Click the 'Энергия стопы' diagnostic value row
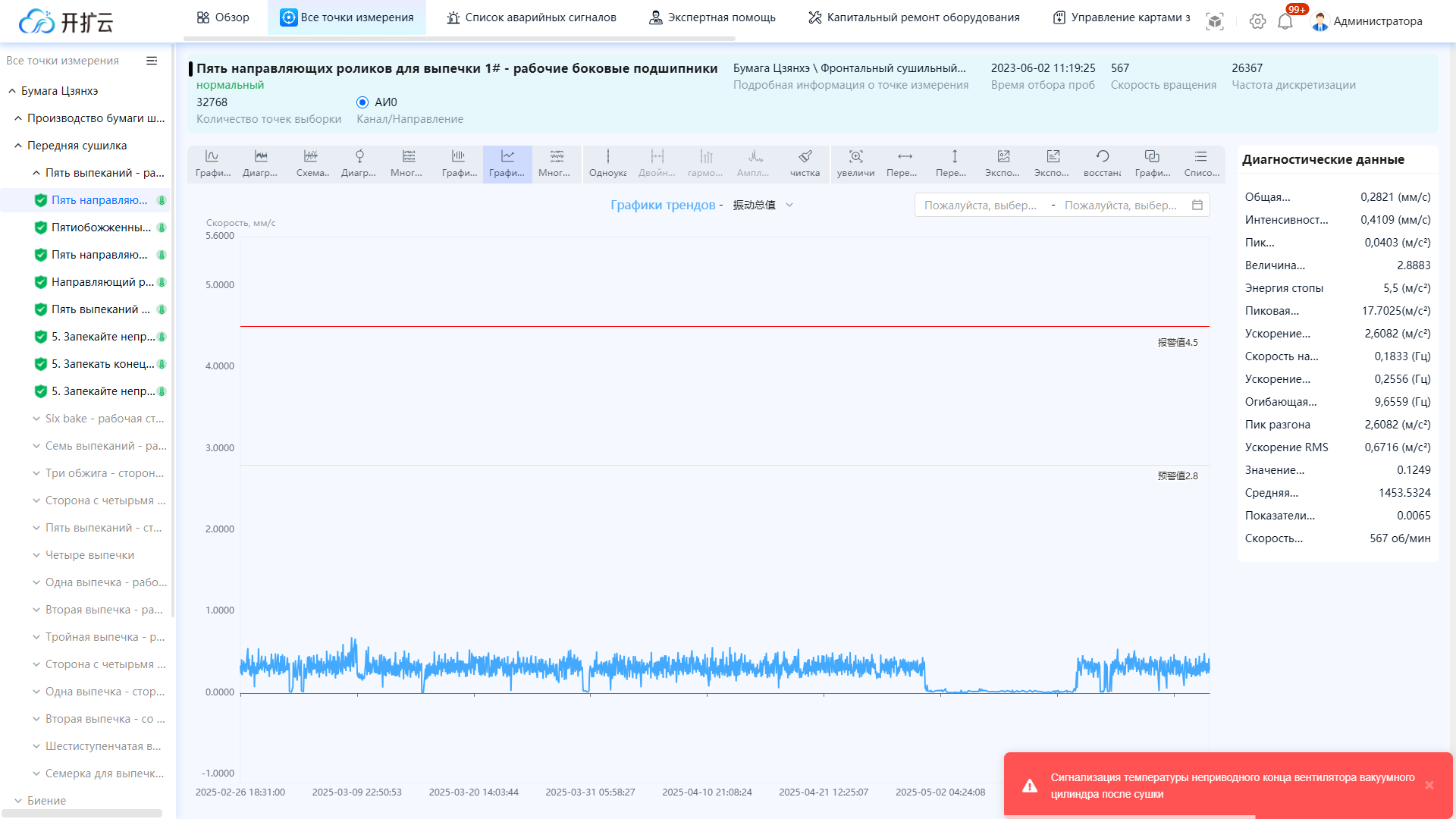The image size is (1456, 819). tap(1338, 288)
